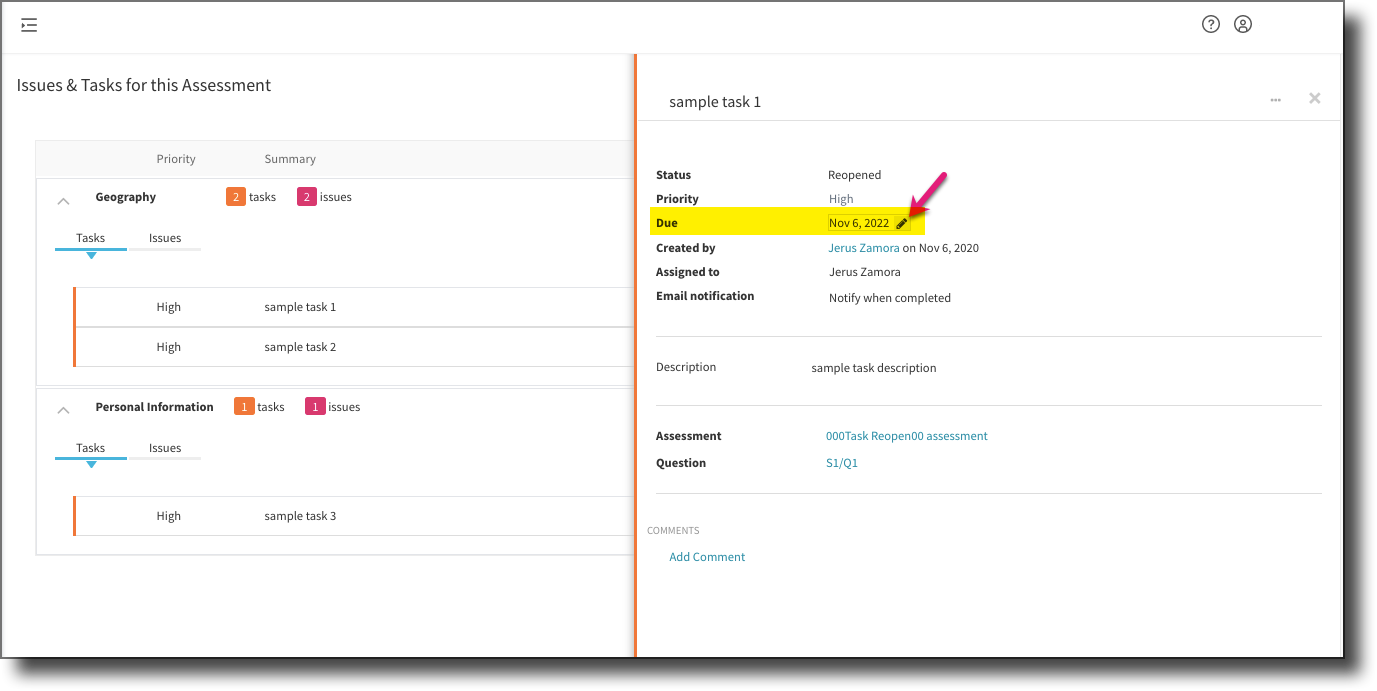Open the more options ellipsis for sample task 1

[x=1275, y=100]
